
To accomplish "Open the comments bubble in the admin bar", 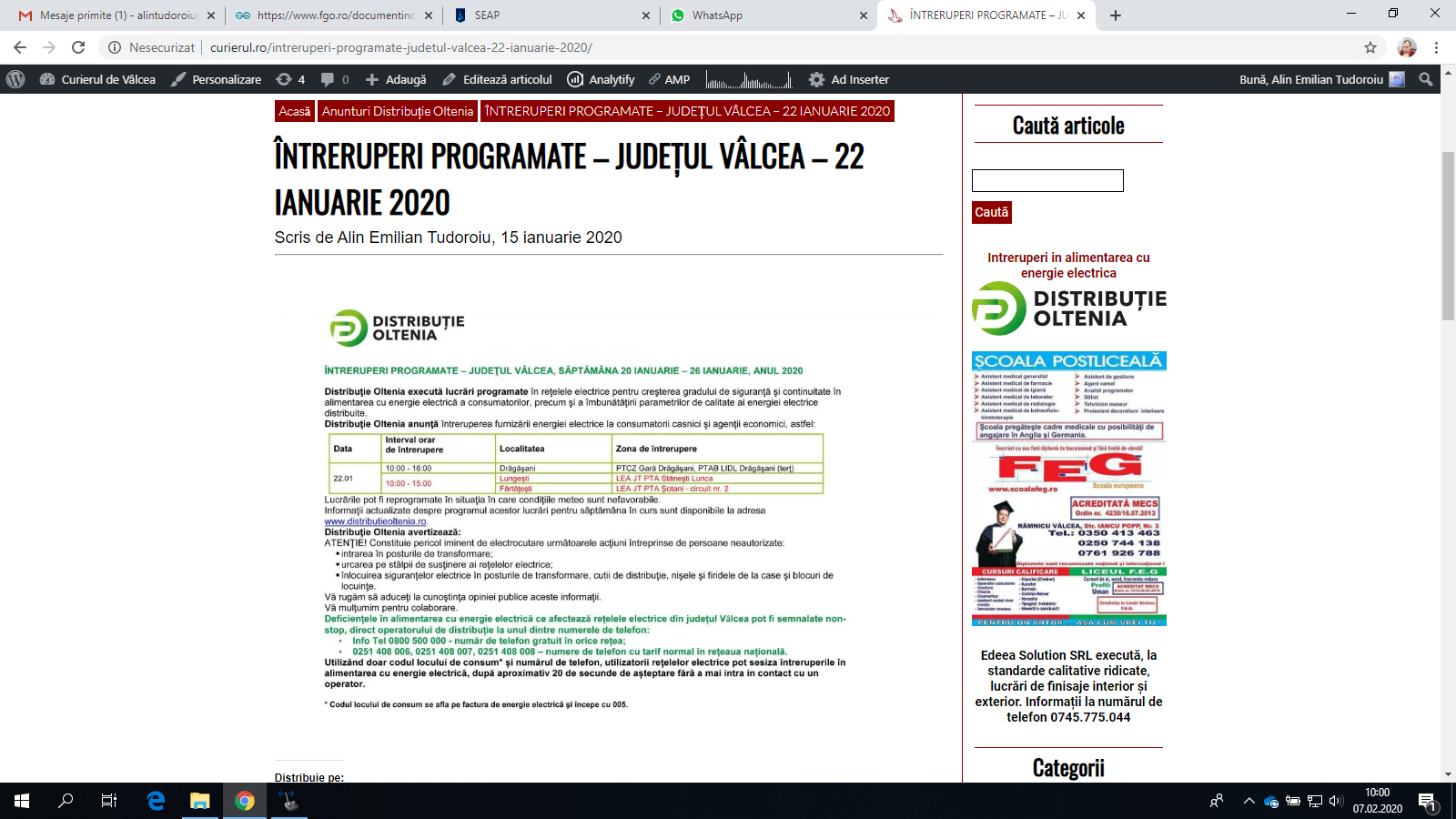I will point(335,79).
